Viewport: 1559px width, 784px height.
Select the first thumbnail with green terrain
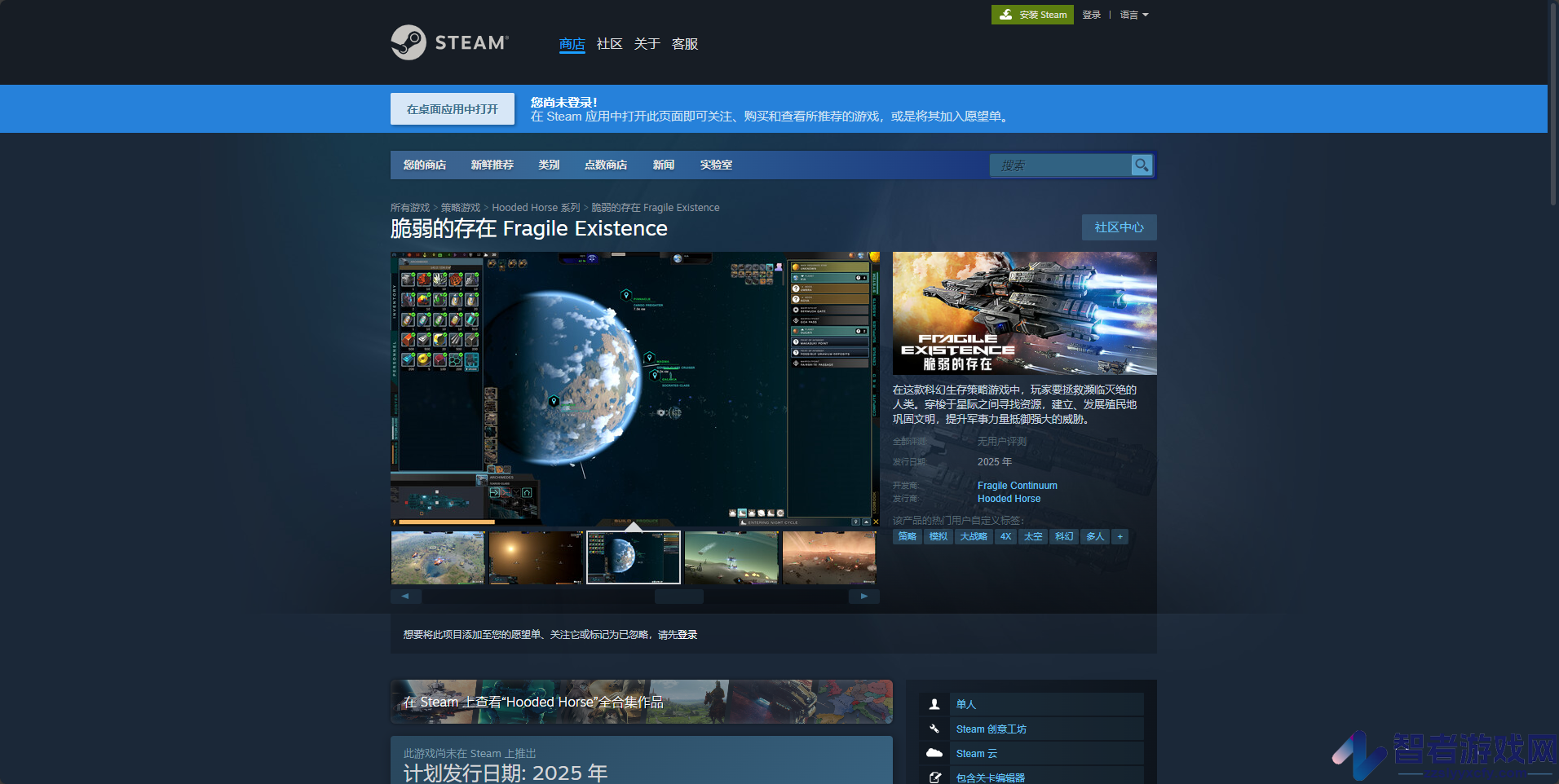coord(438,557)
